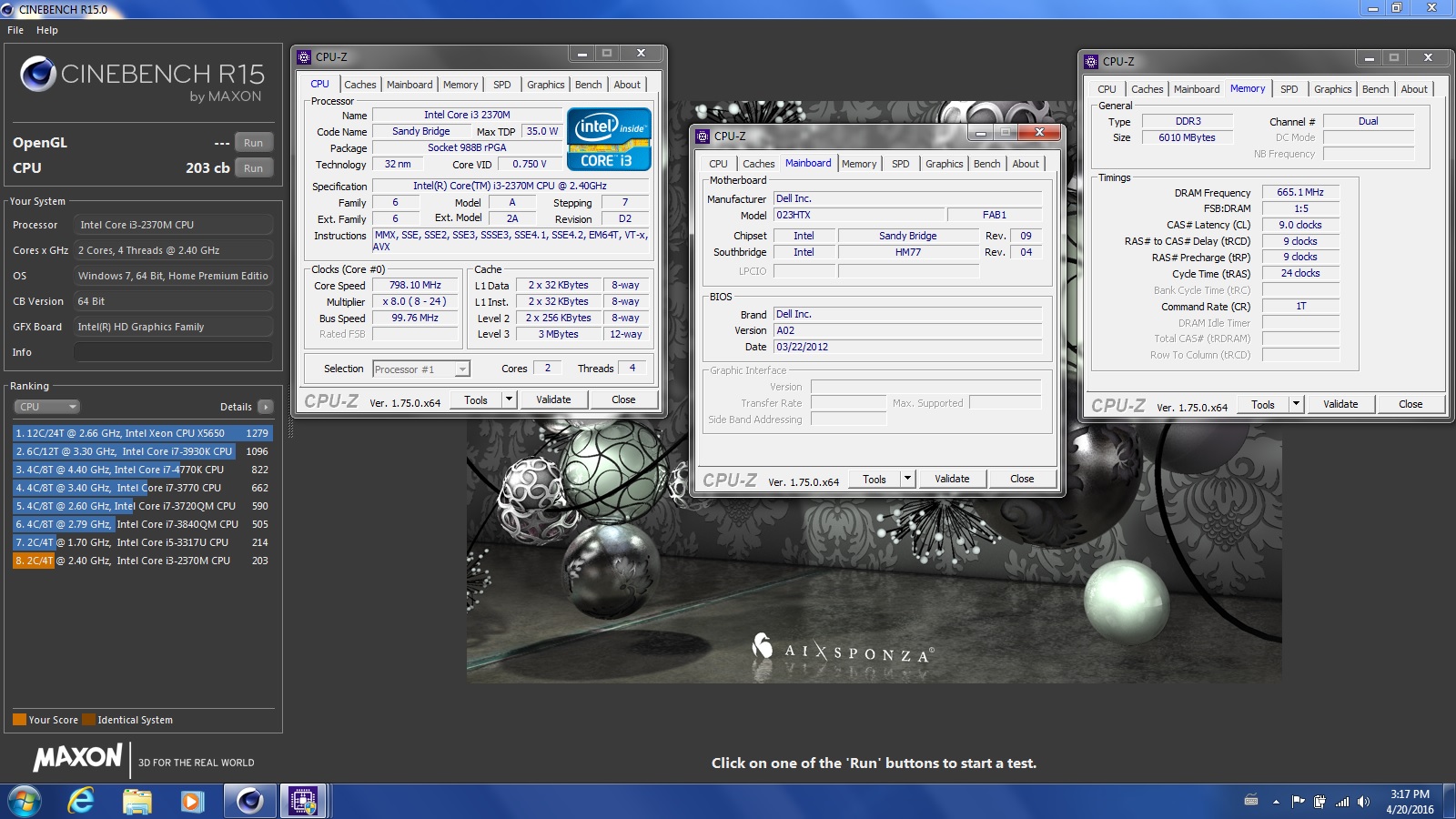Select the About tab in Memory CPU-Z window

(1414, 89)
